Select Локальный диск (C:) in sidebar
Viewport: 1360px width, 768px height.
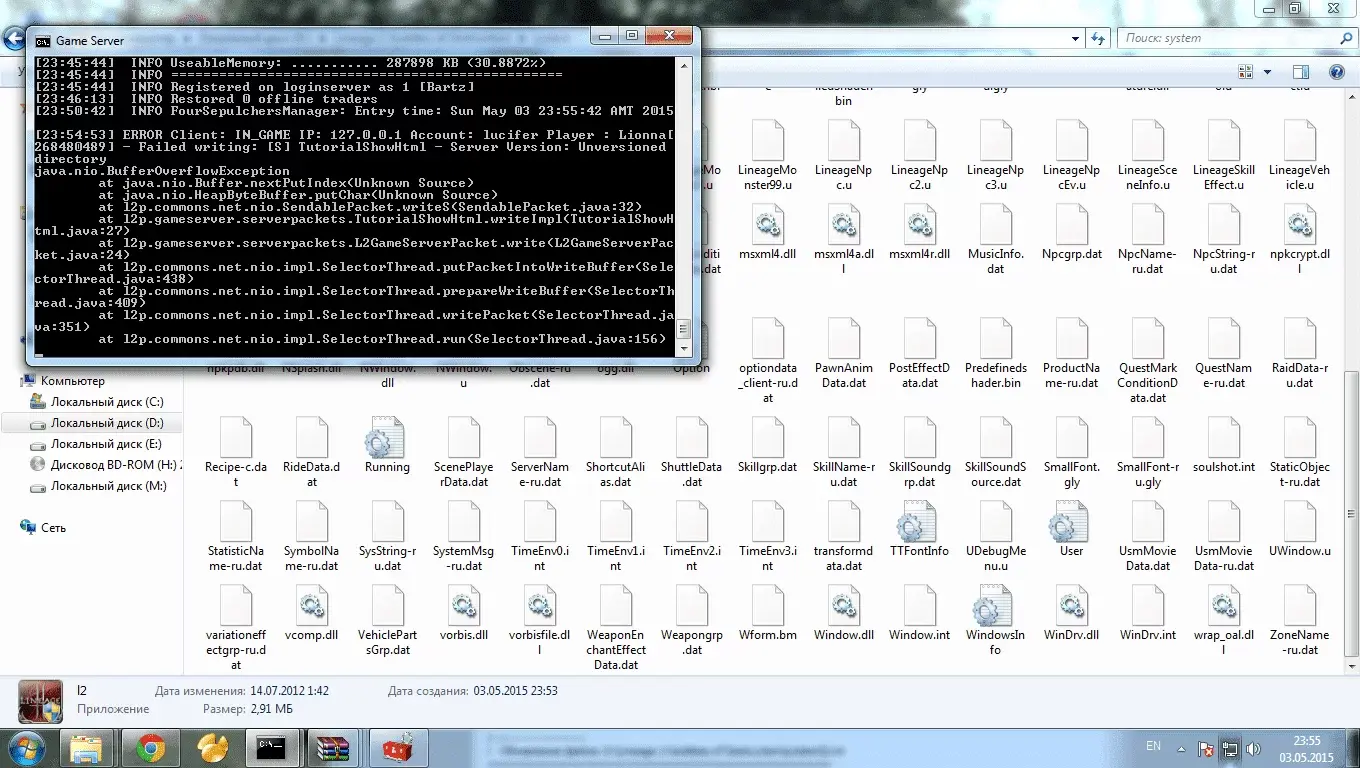pos(107,402)
